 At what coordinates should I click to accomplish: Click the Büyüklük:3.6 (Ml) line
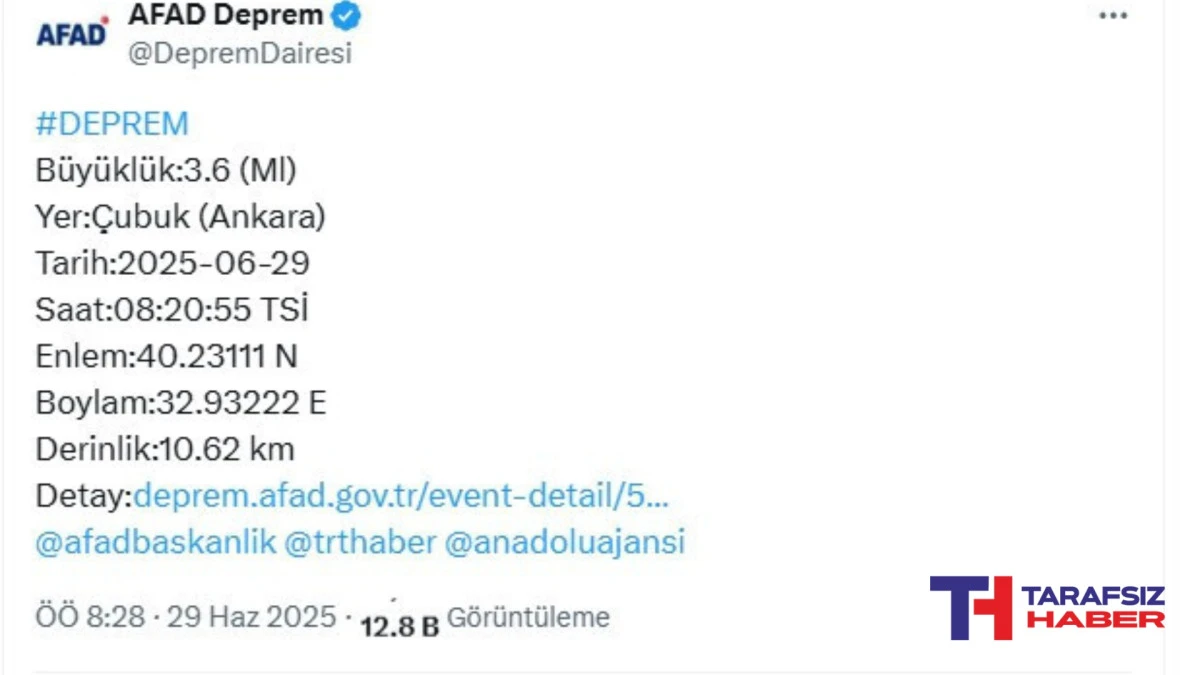[166, 171]
